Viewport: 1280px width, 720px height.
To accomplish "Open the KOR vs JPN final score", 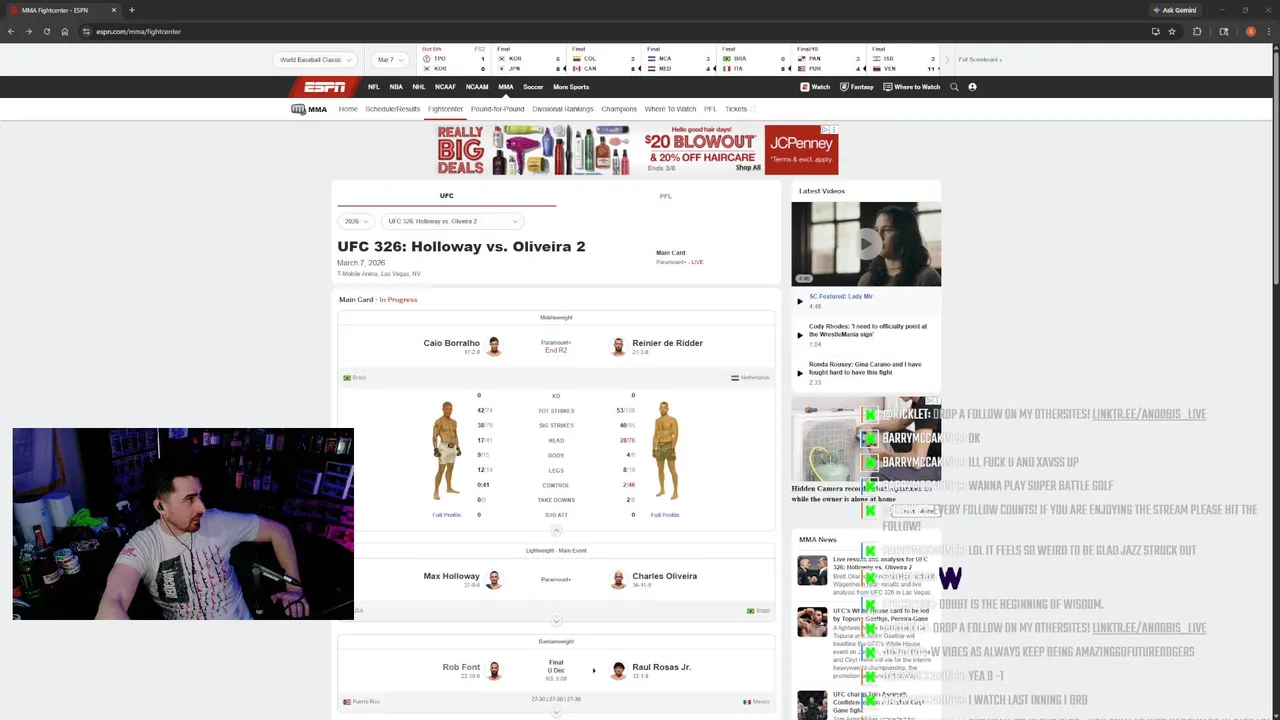I will pyautogui.click(x=529, y=60).
